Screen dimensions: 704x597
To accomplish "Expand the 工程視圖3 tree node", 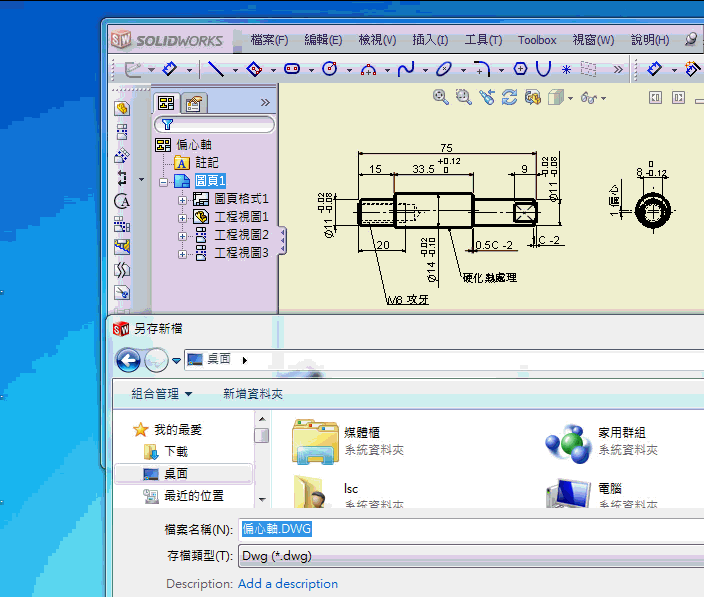I will click(182, 254).
